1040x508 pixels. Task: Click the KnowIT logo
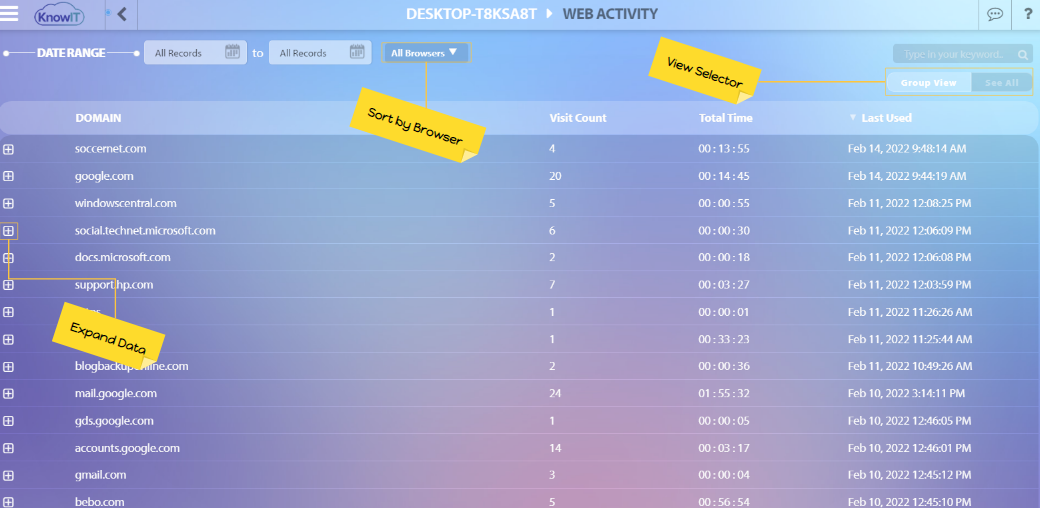click(59, 15)
